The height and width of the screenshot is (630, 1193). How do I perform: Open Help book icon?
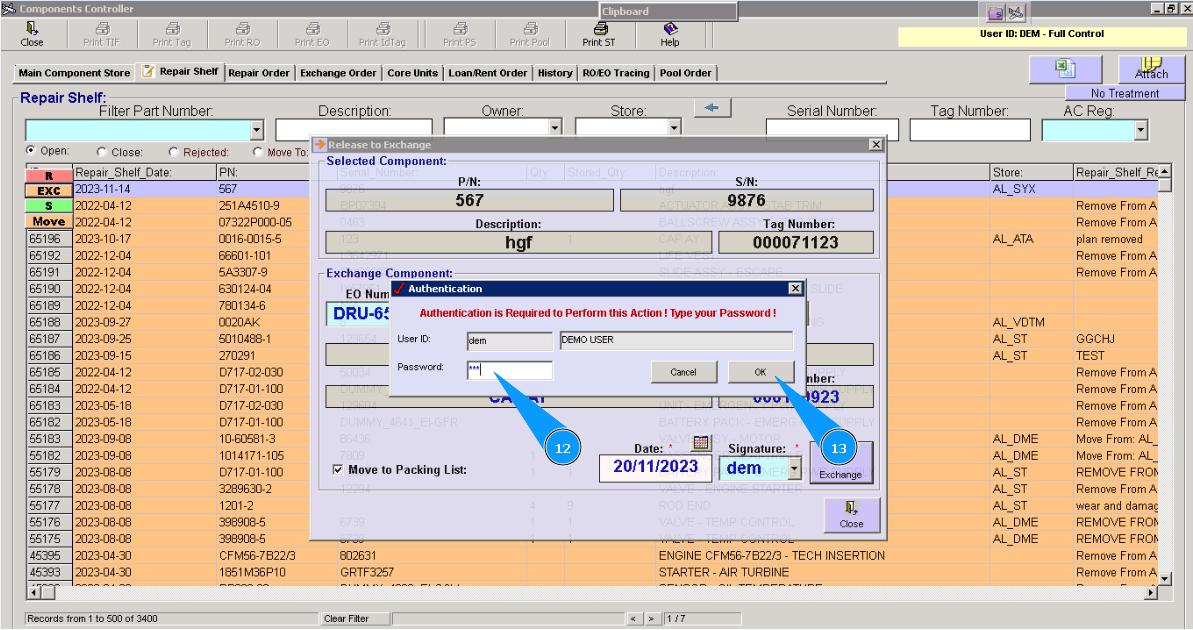(670, 28)
